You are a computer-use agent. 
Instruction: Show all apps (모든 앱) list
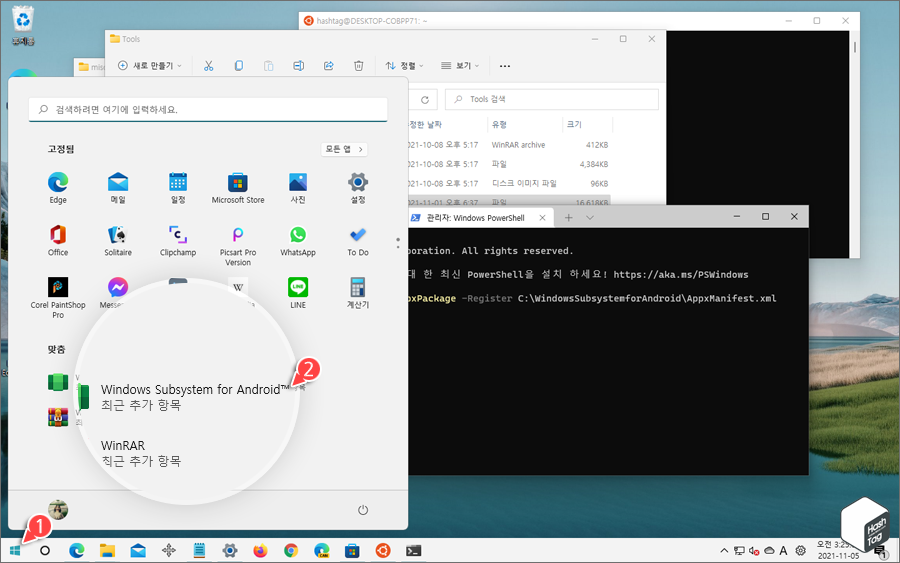[344, 149]
